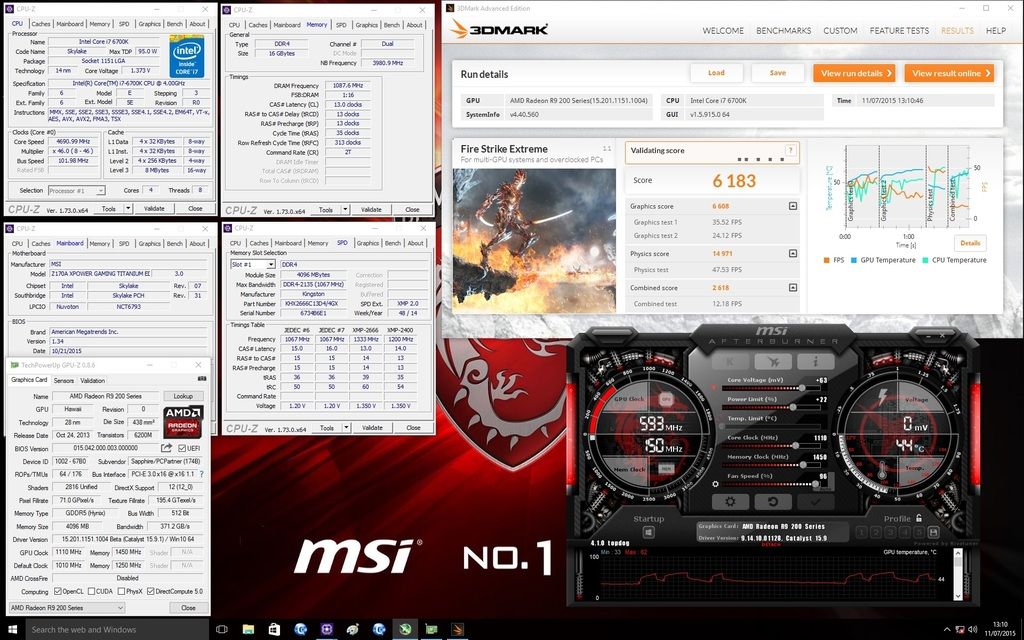1024x640 pixels.
Task: Toggle fan speed auto gear icon in Afterburner
Action: click(716, 484)
